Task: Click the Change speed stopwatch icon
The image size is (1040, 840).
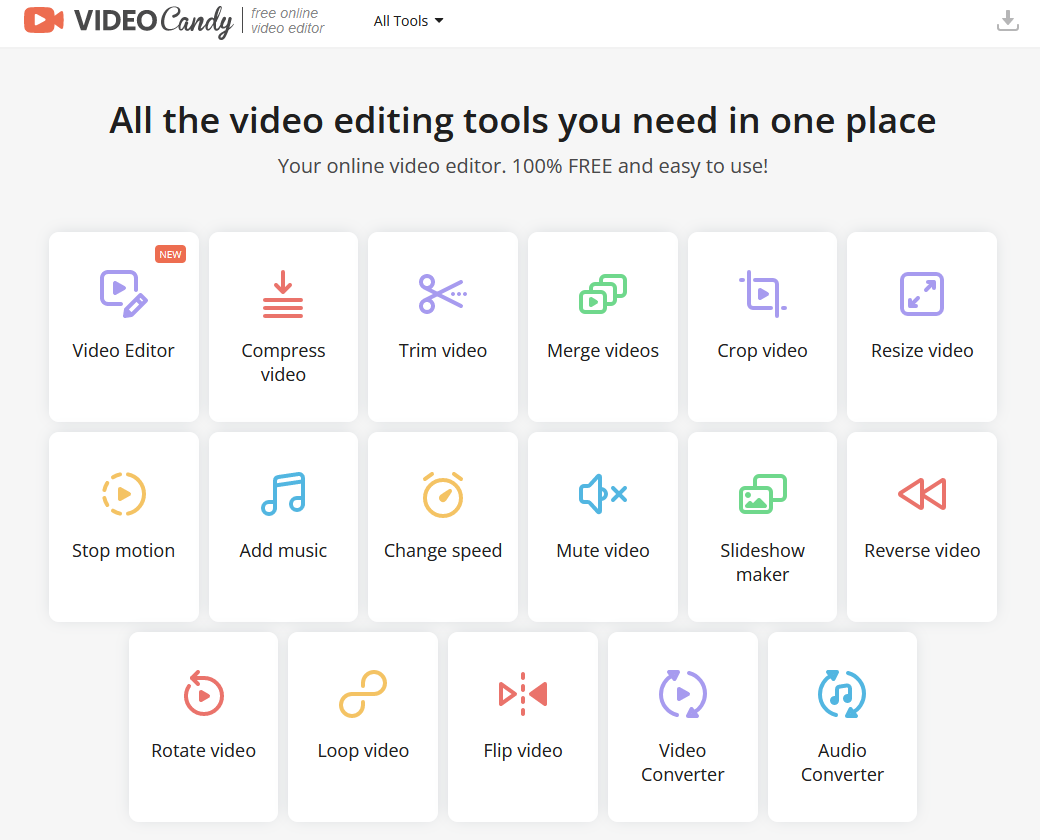Action: (x=442, y=494)
